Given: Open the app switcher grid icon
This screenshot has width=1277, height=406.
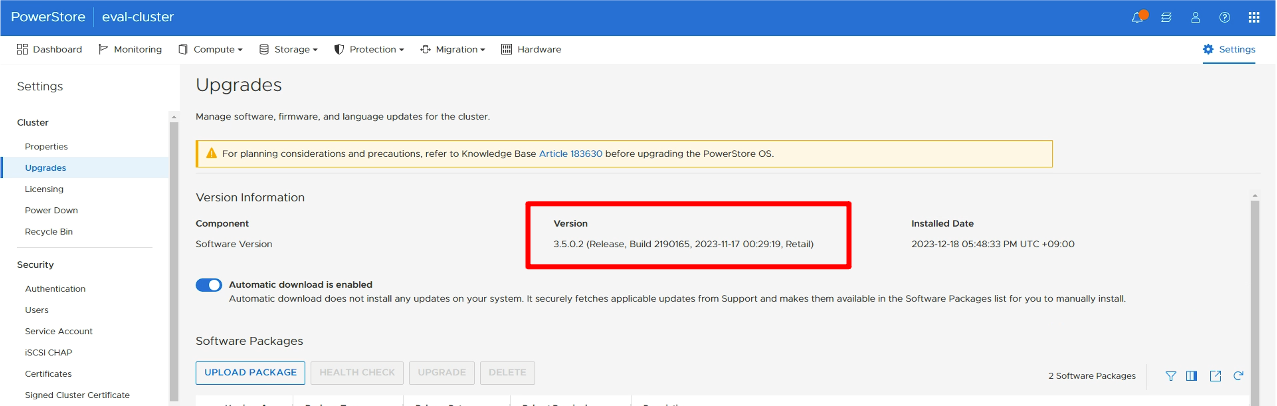Looking at the screenshot, I should tap(1253, 18).
